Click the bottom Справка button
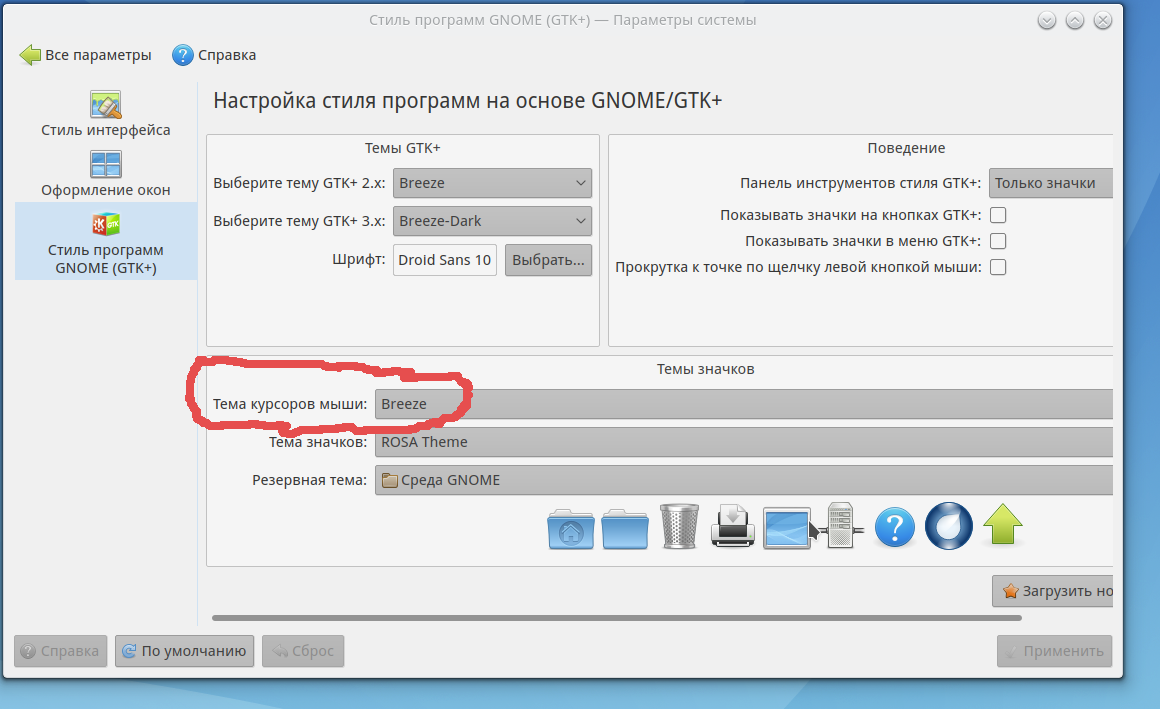Image resolution: width=1160 pixels, height=709 pixels. coord(61,651)
